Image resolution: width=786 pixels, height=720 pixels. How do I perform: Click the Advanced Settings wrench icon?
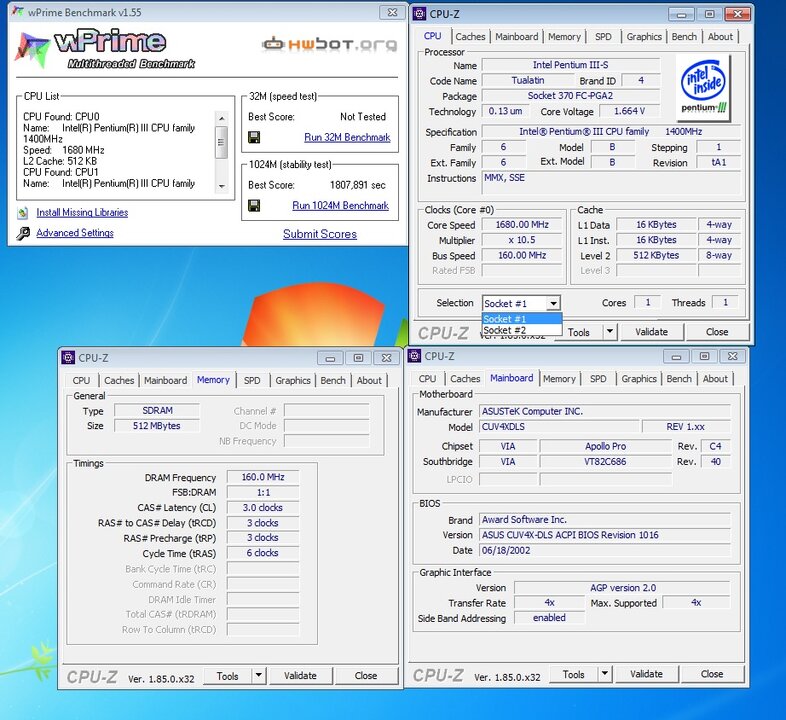(x=23, y=233)
